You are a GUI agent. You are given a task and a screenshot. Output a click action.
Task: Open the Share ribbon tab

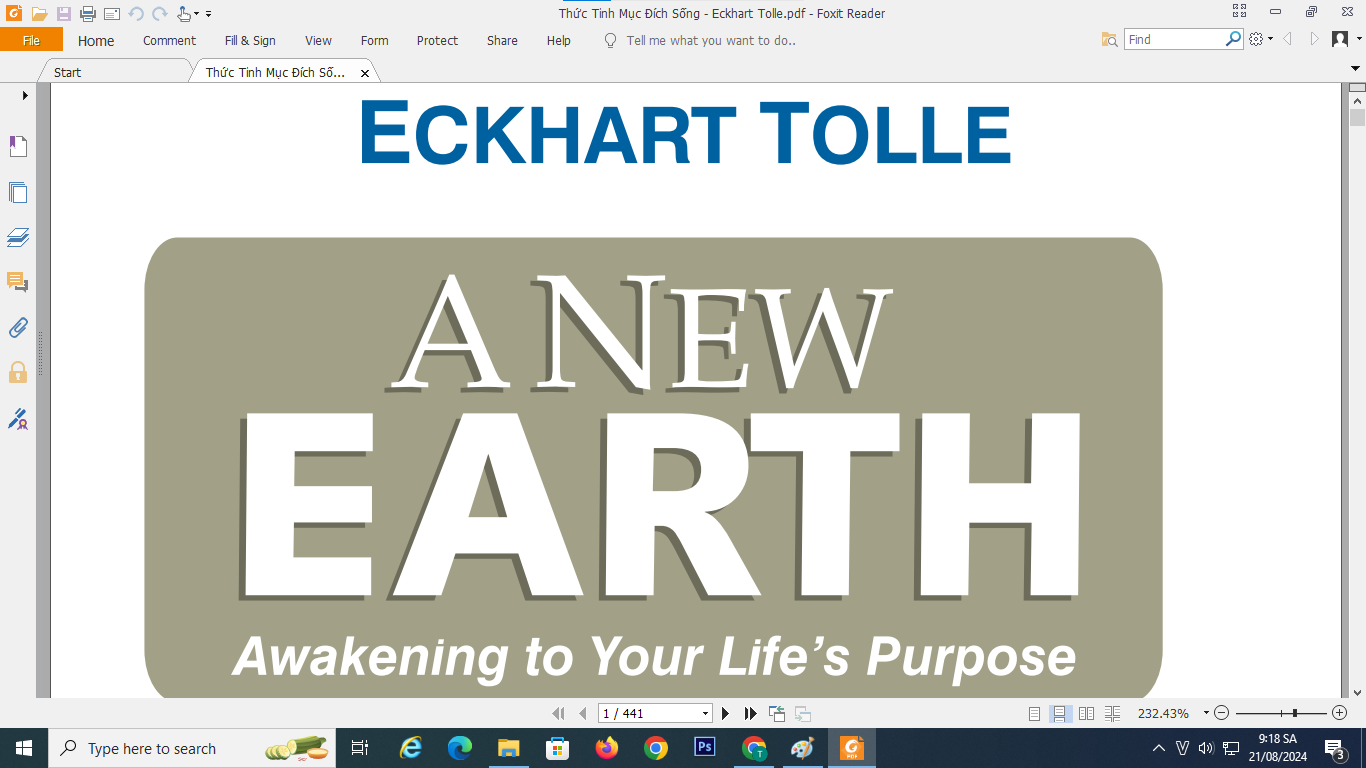pyautogui.click(x=502, y=40)
